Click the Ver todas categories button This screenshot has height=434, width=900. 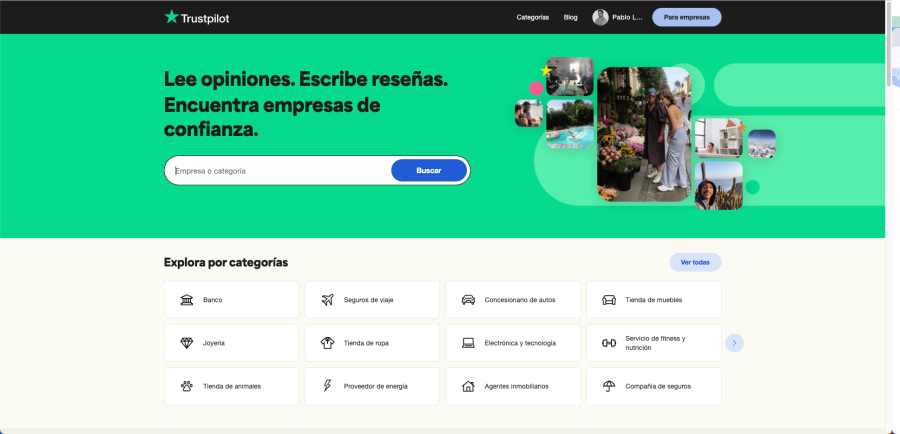click(x=695, y=262)
